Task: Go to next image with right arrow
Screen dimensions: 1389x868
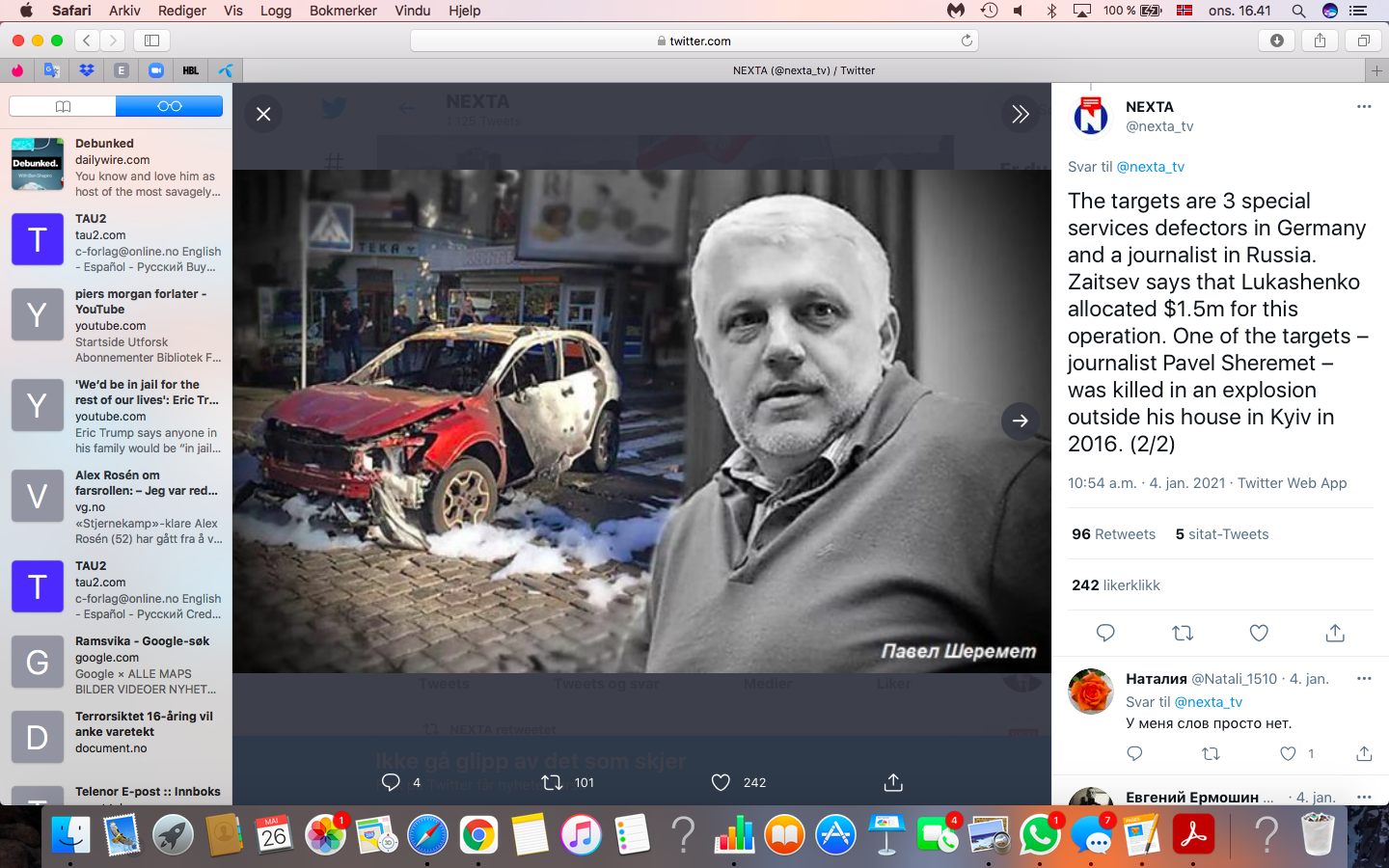Action: tap(1020, 420)
